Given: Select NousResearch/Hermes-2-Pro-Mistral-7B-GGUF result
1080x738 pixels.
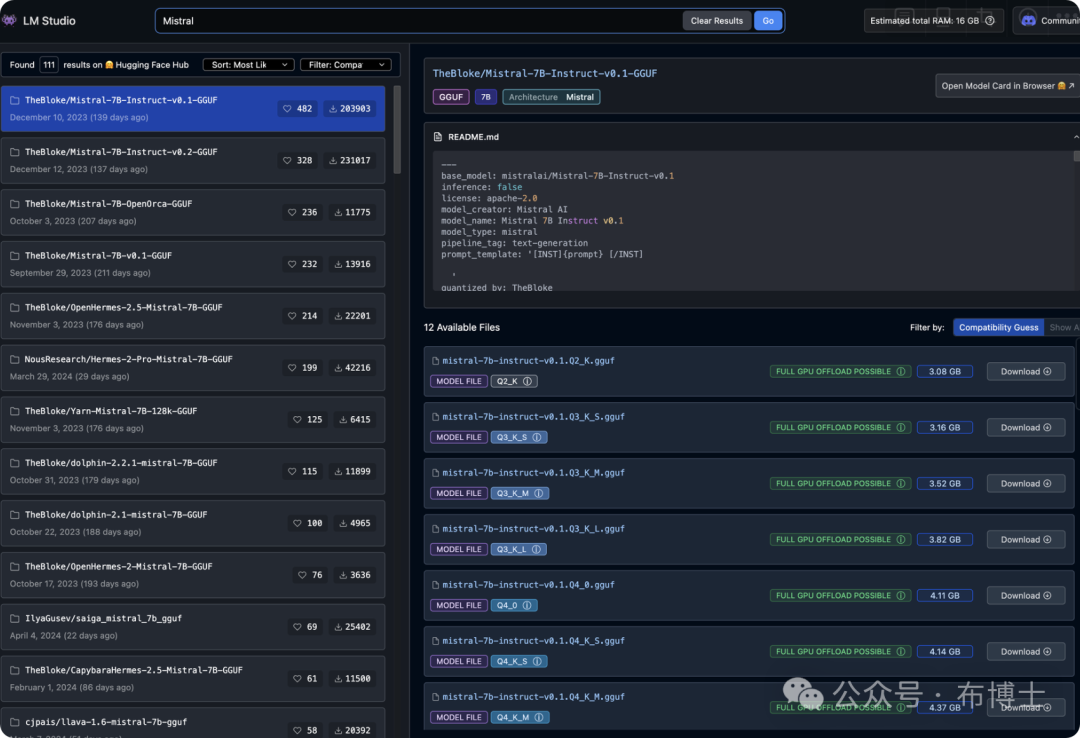Looking at the screenshot, I should [193, 367].
